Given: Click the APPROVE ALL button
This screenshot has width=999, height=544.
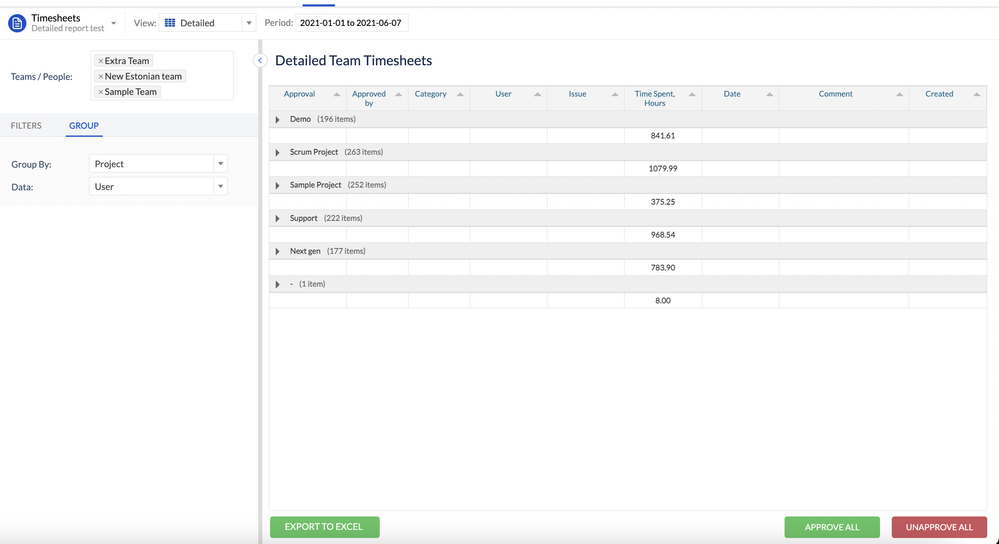Looking at the screenshot, I should [x=831, y=527].
